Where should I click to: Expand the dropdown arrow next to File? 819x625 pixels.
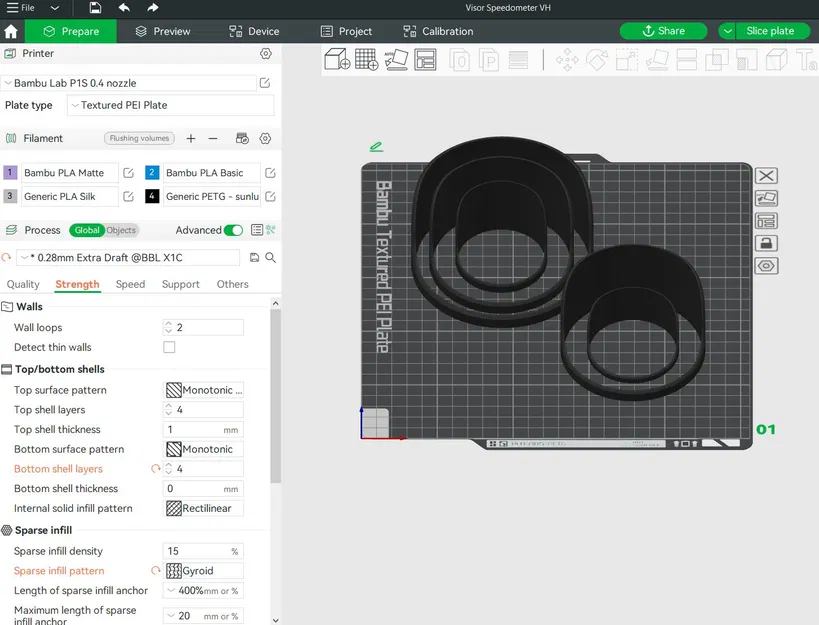tap(54, 8)
